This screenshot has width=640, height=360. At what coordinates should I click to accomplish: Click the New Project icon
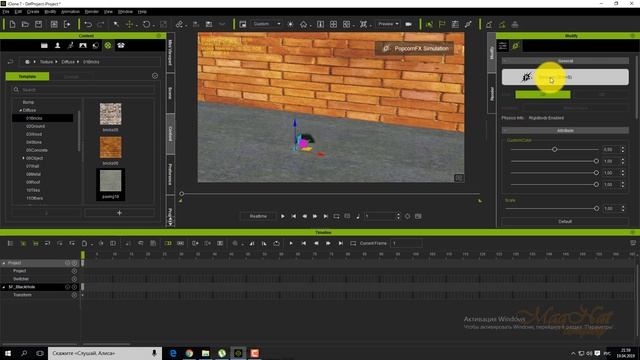(12, 24)
